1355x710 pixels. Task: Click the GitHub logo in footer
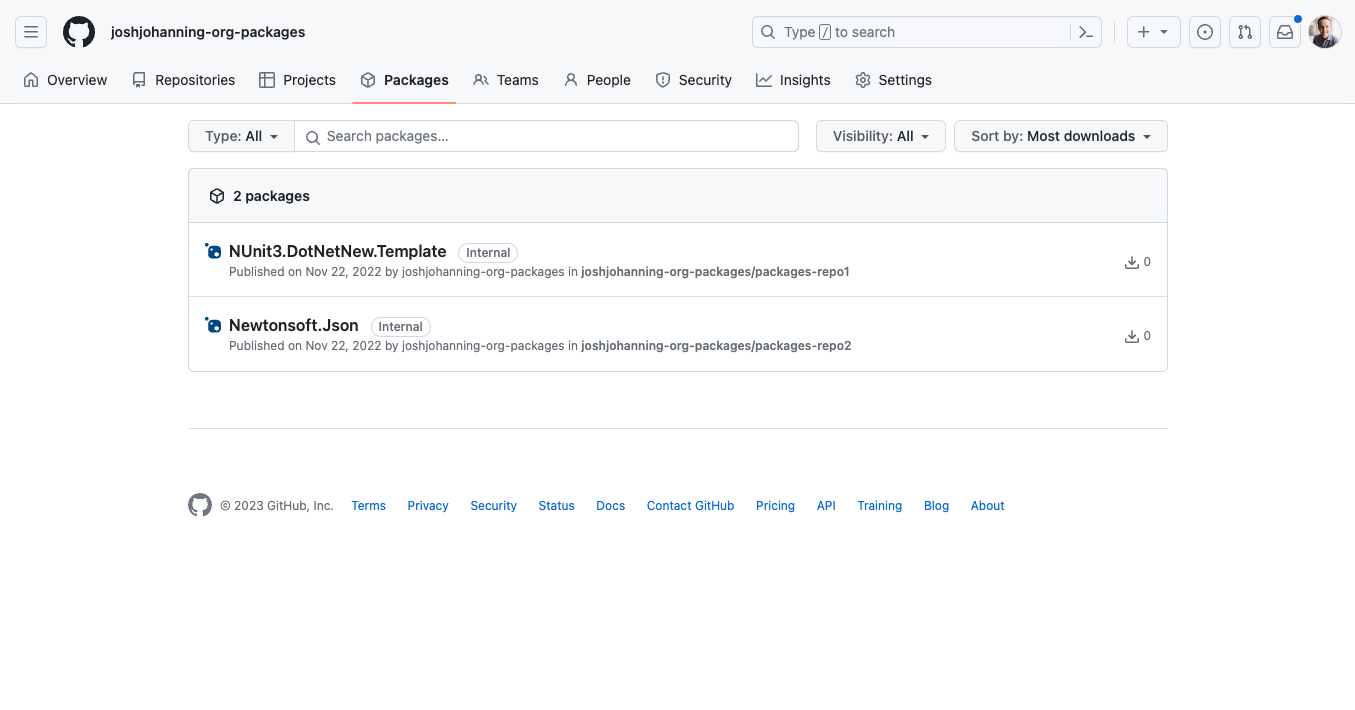coord(200,505)
